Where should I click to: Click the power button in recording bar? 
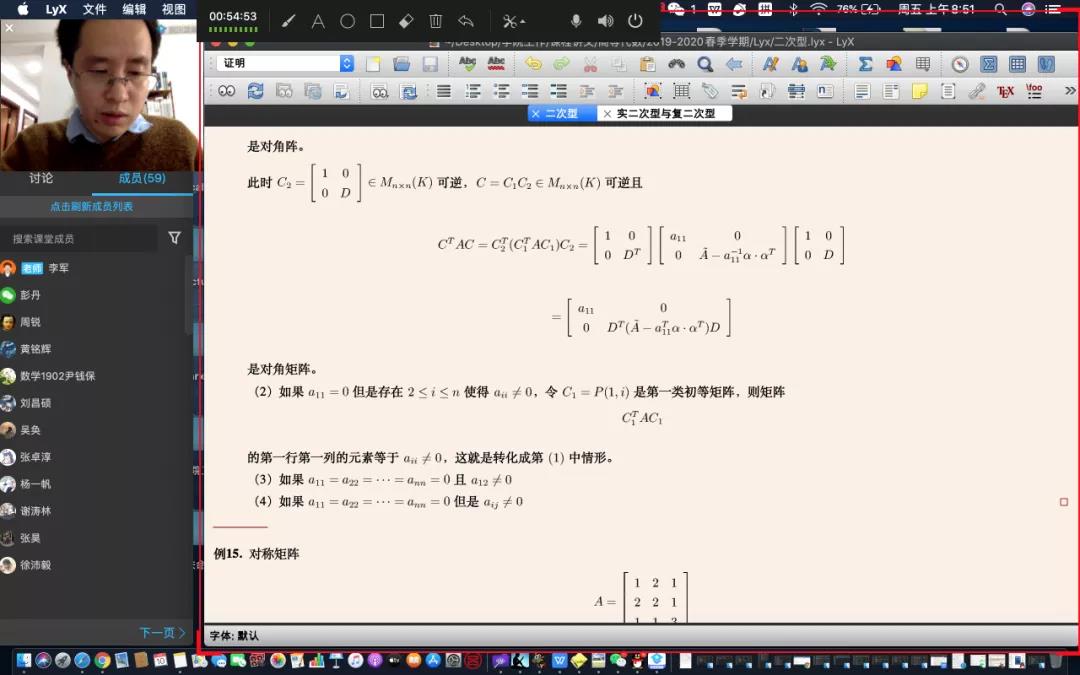pos(635,21)
